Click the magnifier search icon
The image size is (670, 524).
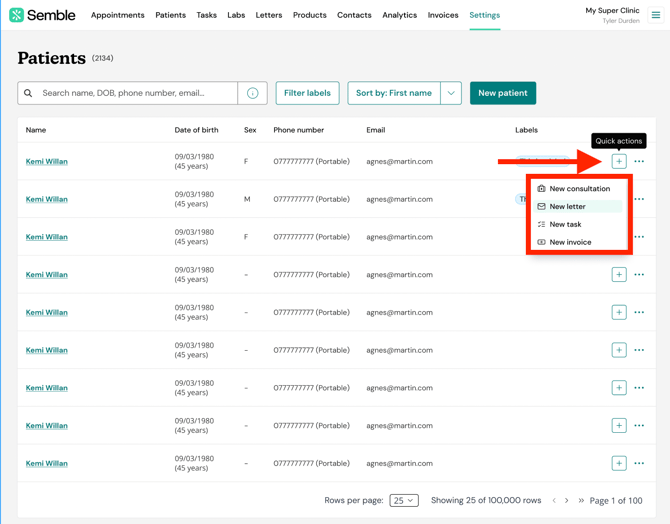point(28,93)
